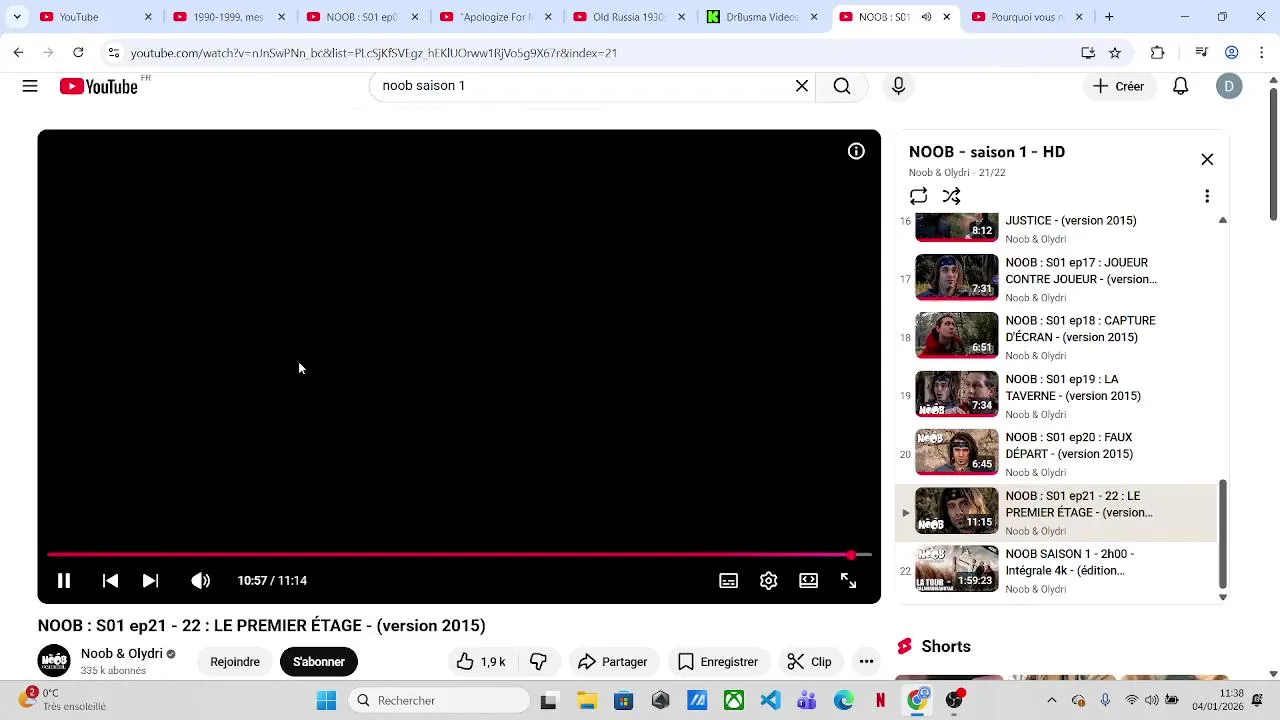
Task: Bookmark this page with star
Action: (x=1115, y=53)
